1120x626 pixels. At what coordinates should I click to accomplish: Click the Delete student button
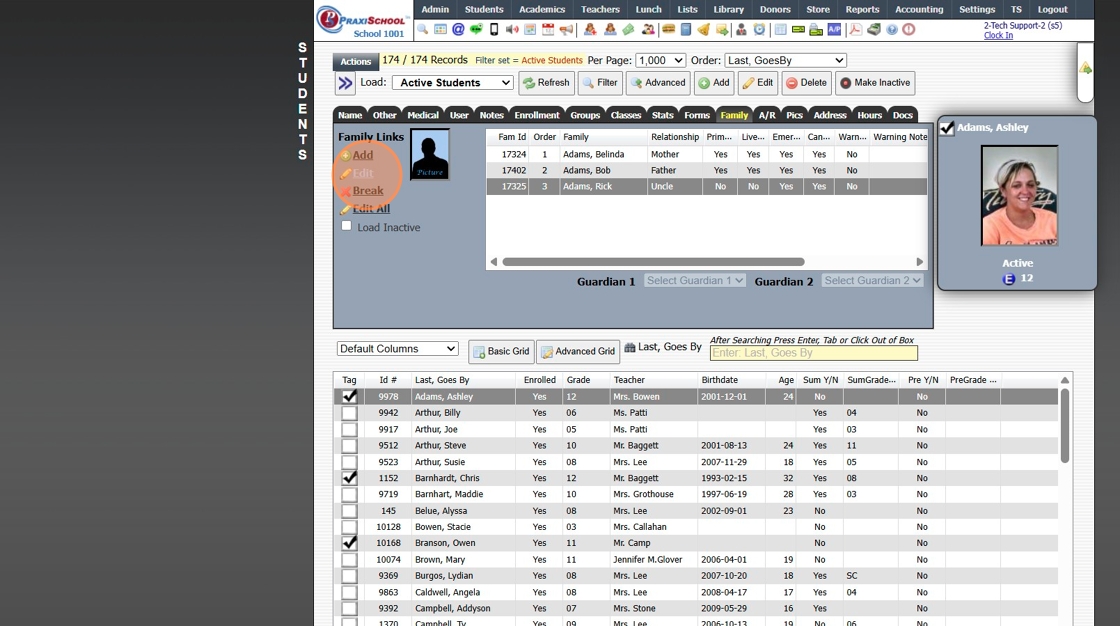806,83
